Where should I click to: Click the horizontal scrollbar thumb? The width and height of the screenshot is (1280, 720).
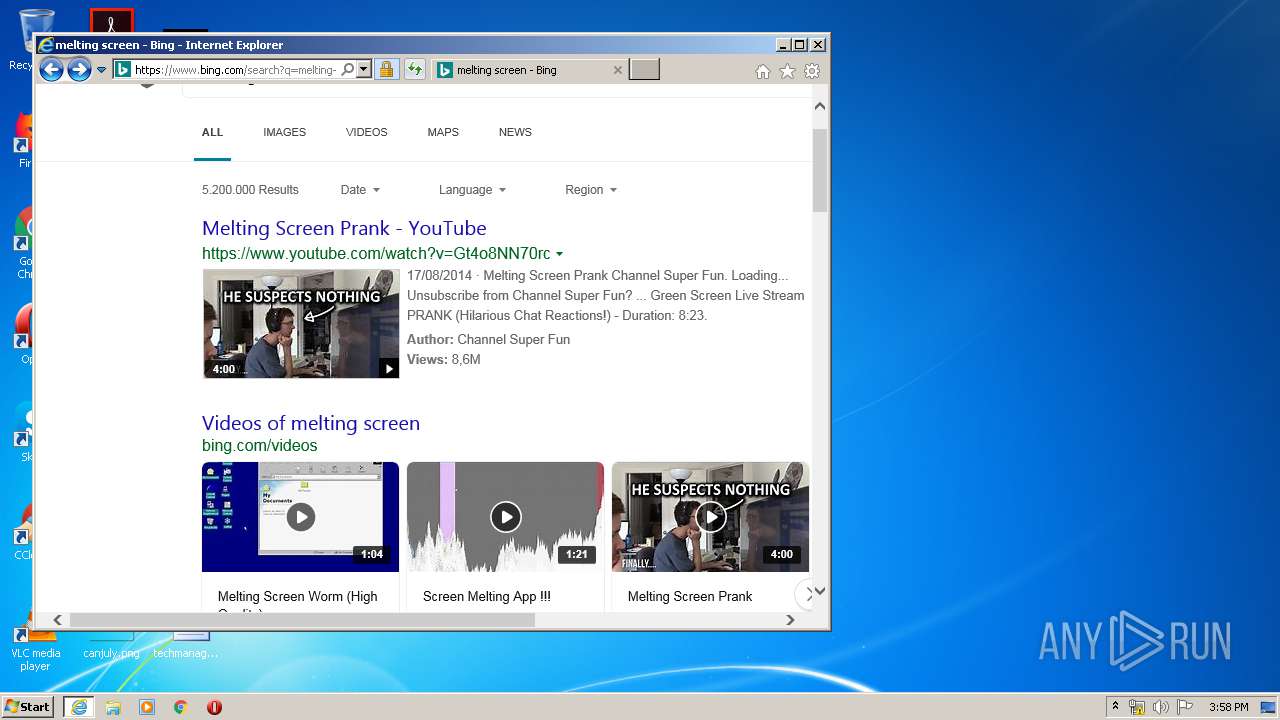(x=302, y=620)
